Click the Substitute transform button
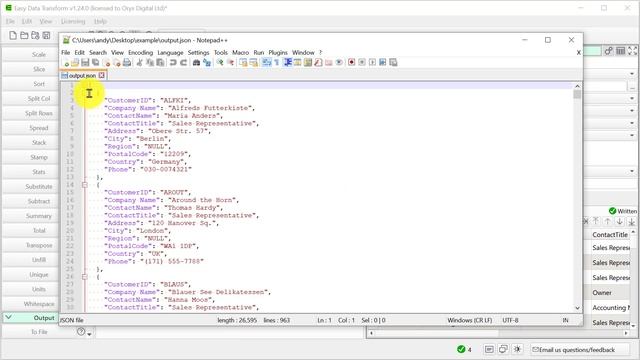This screenshot has height=360, width=640. click(x=39, y=187)
